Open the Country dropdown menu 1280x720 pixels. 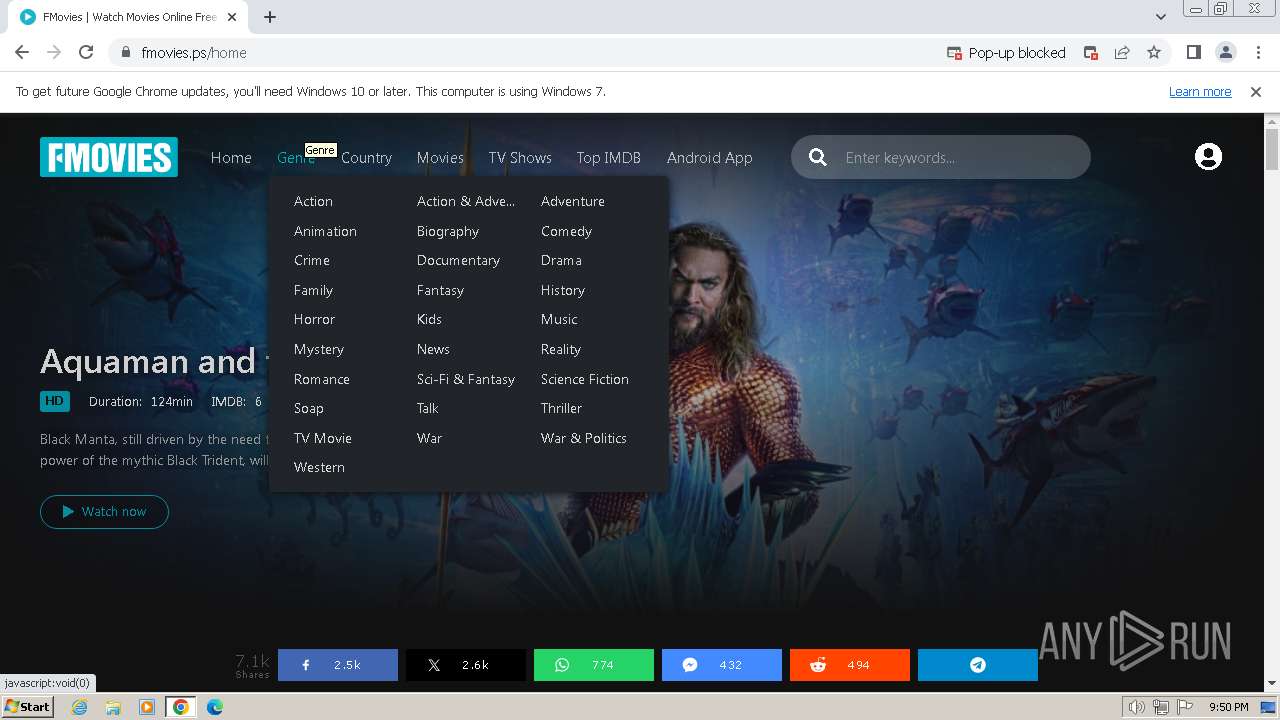(366, 158)
